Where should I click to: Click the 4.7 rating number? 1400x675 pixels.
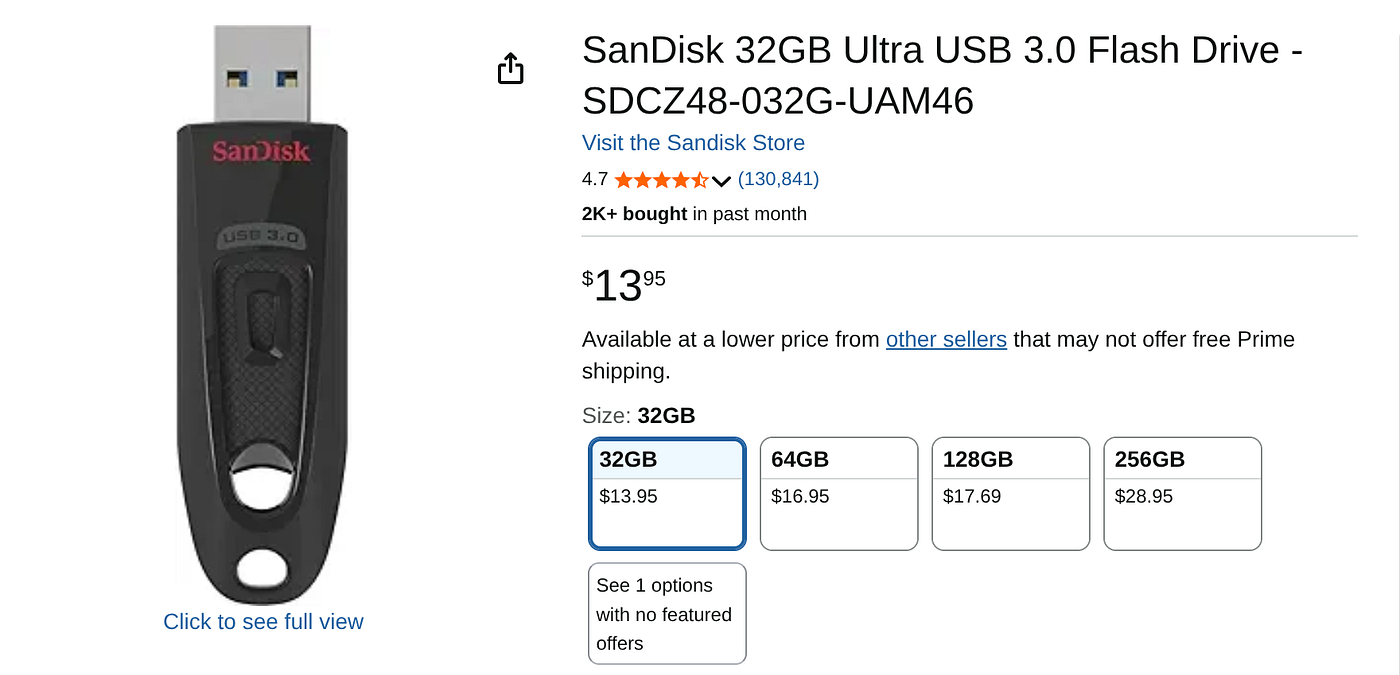(595, 180)
